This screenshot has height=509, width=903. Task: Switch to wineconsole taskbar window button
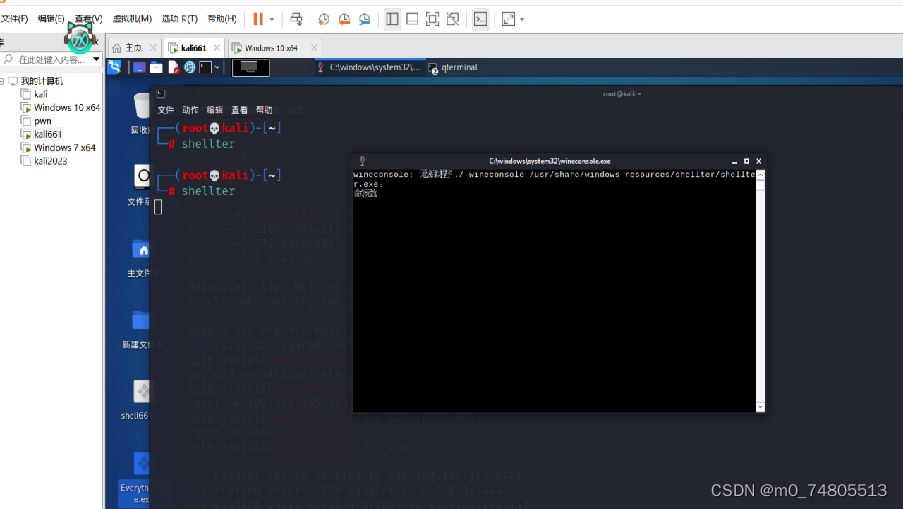pos(369,67)
